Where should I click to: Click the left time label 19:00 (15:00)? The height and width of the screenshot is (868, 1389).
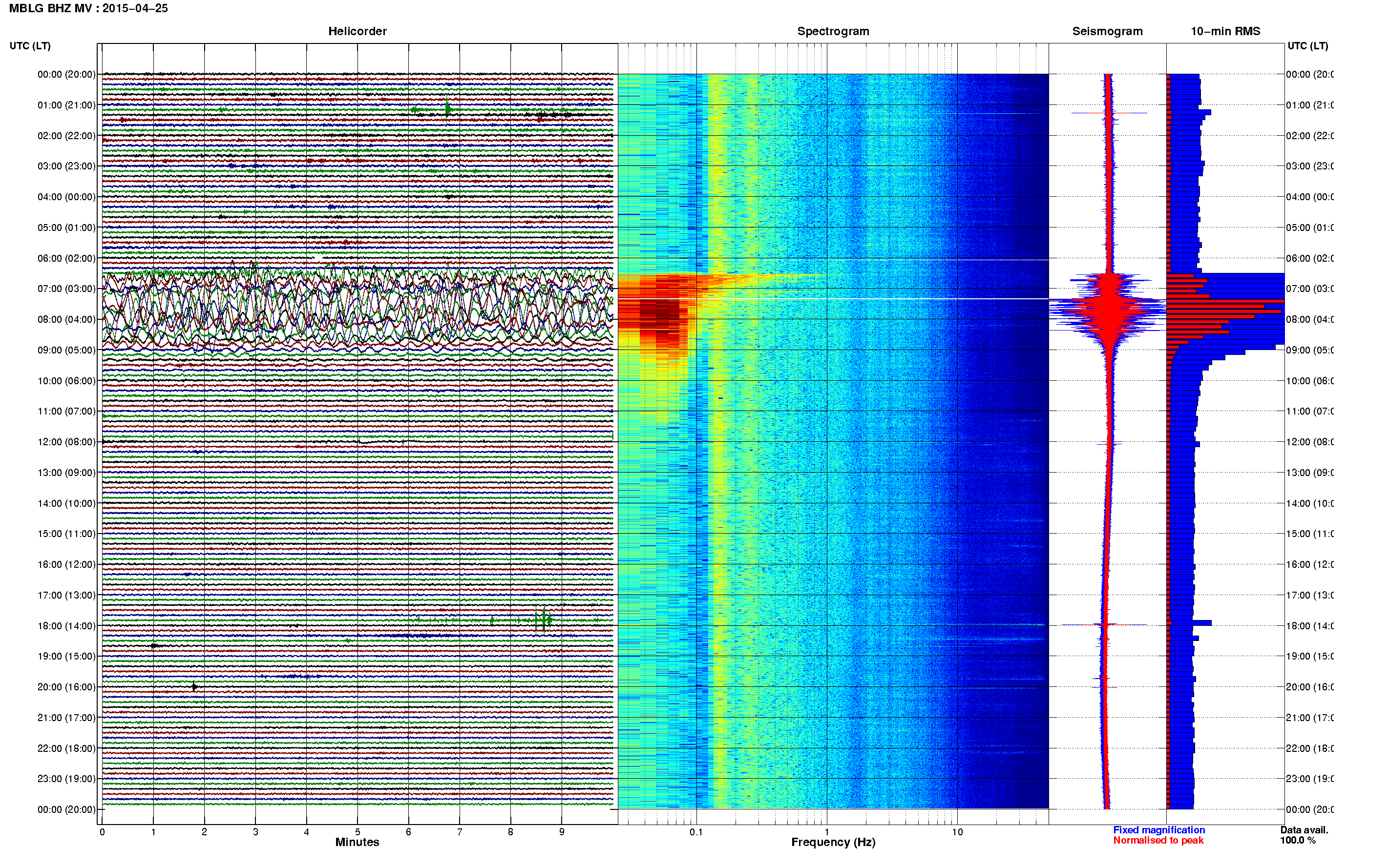coord(66,657)
